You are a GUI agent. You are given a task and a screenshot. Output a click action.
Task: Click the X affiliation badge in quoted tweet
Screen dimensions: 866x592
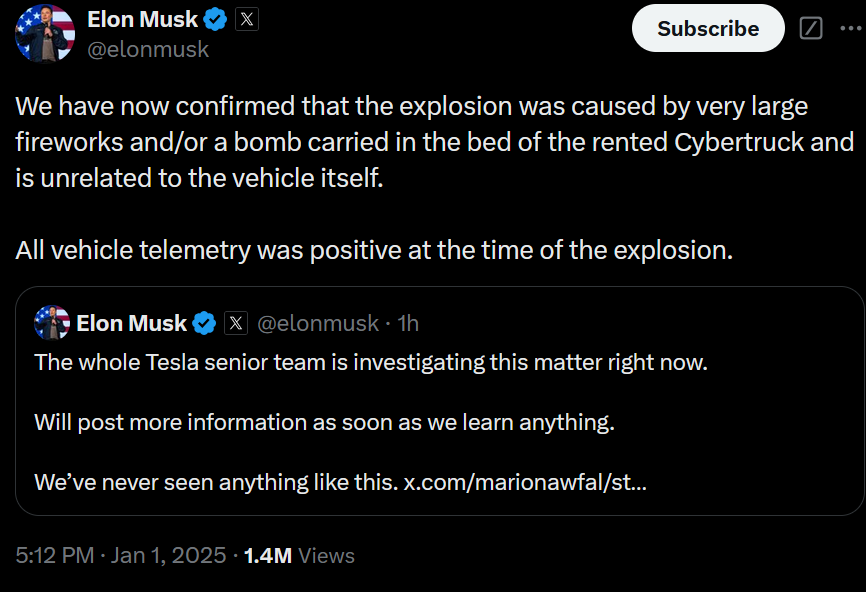(x=236, y=323)
